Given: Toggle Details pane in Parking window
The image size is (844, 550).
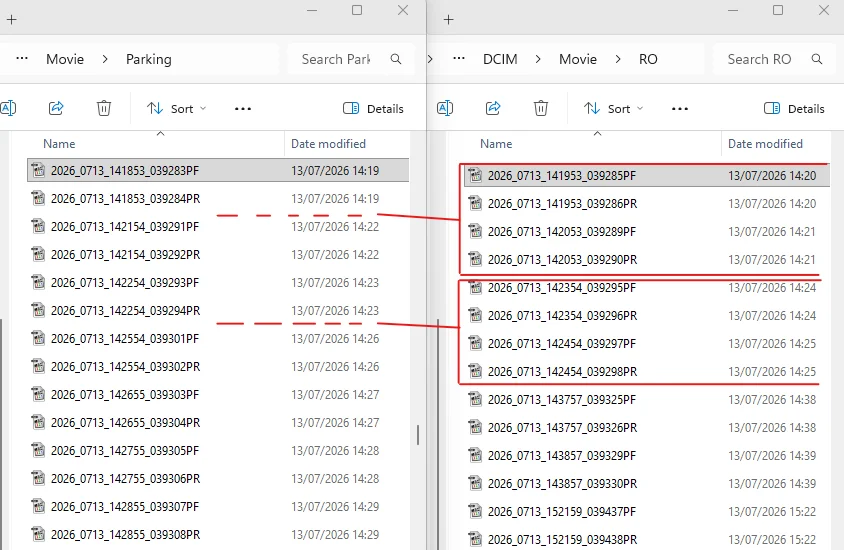Looking at the screenshot, I should tap(373, 109).
